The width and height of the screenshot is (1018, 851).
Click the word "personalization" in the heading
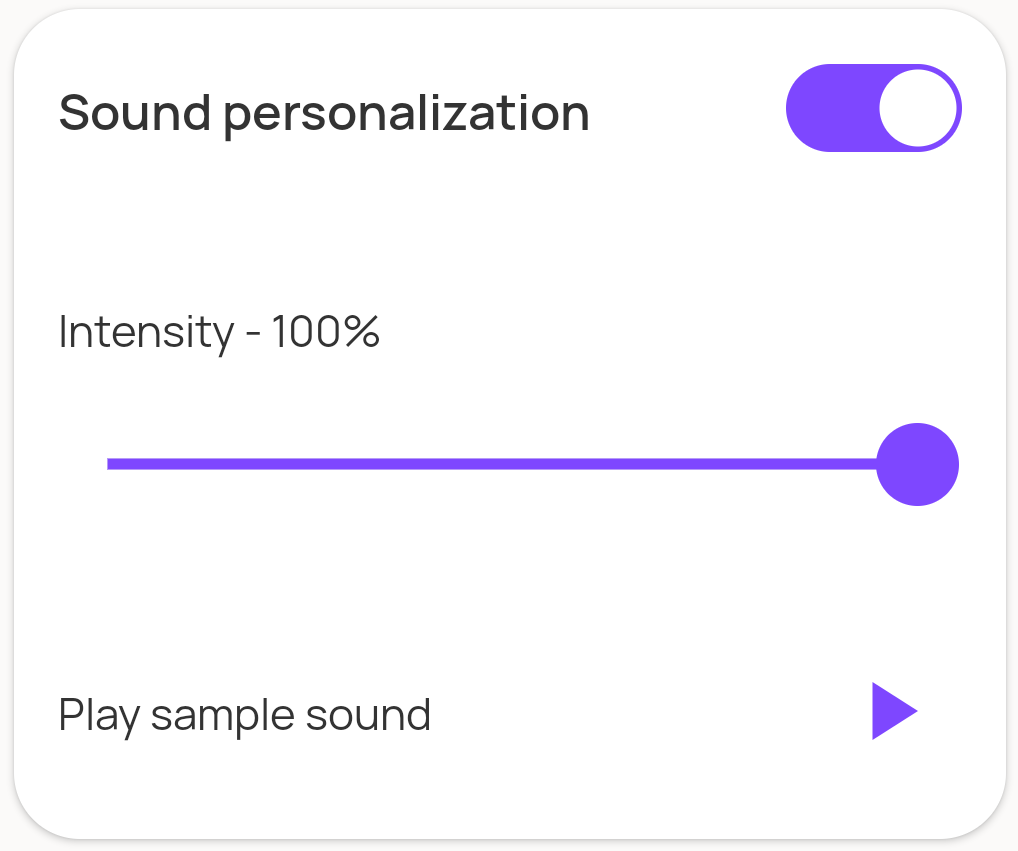coord(406,113)
